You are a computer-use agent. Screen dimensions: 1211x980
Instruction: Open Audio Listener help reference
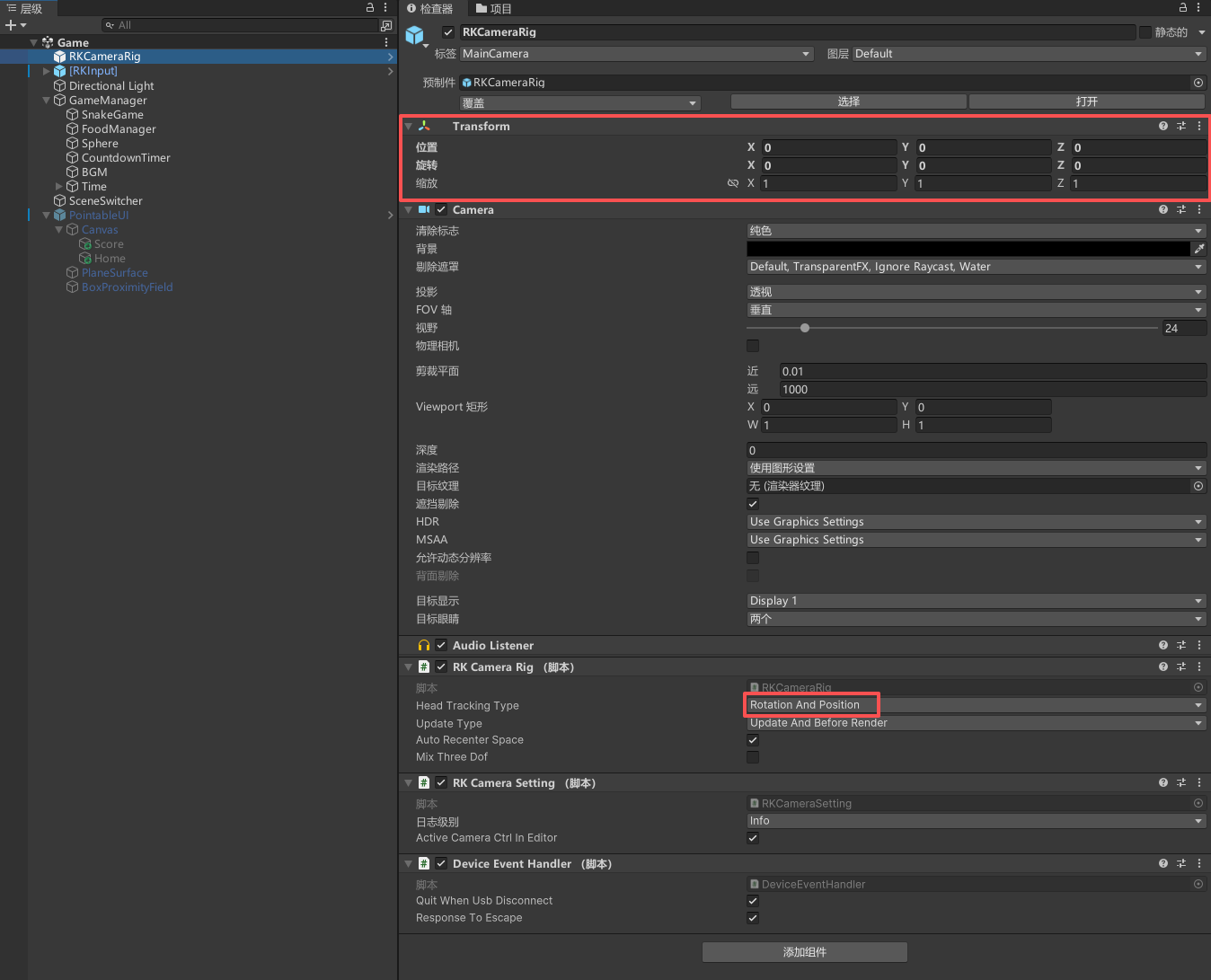click(1163, 645)
